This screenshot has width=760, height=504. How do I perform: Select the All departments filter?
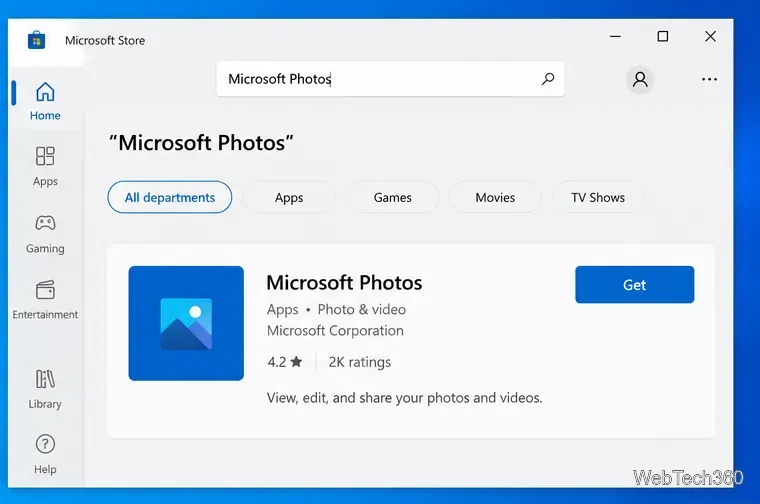pyautogui.click(x=170, y=197)
